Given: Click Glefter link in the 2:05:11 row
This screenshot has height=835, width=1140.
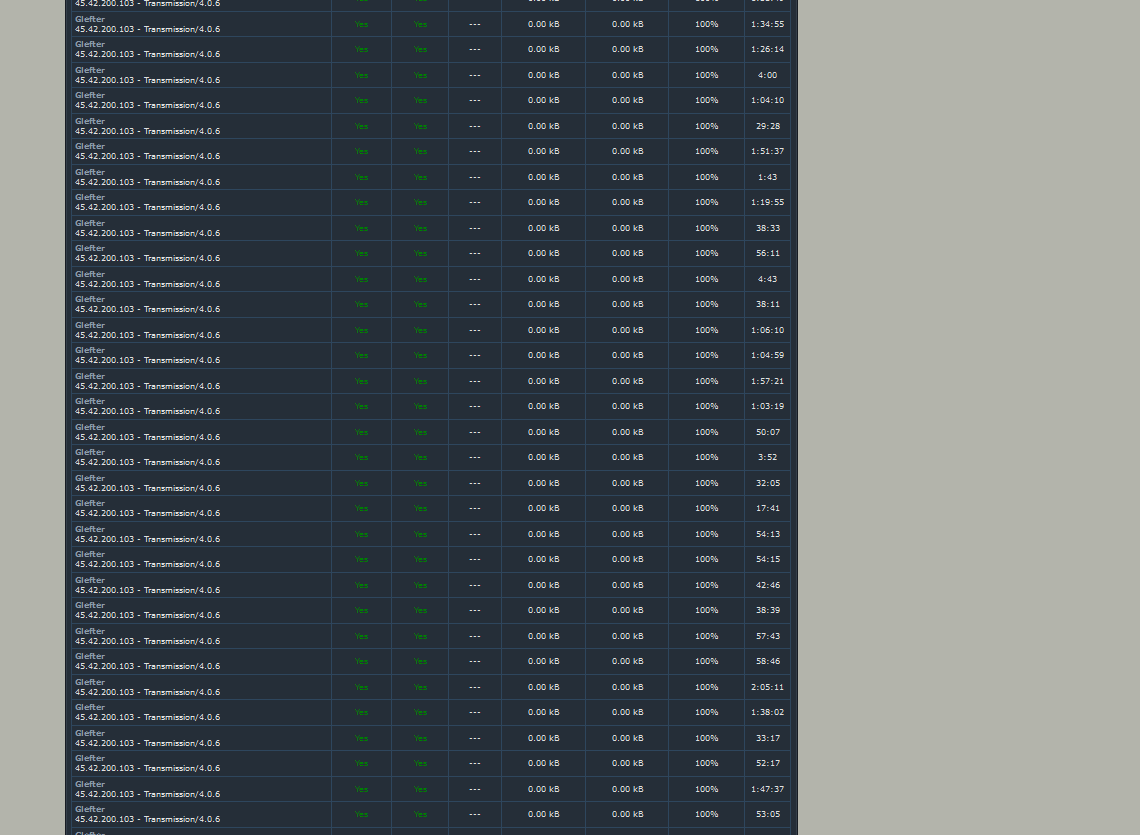Looking at the screenshot, I should point(90,682).
